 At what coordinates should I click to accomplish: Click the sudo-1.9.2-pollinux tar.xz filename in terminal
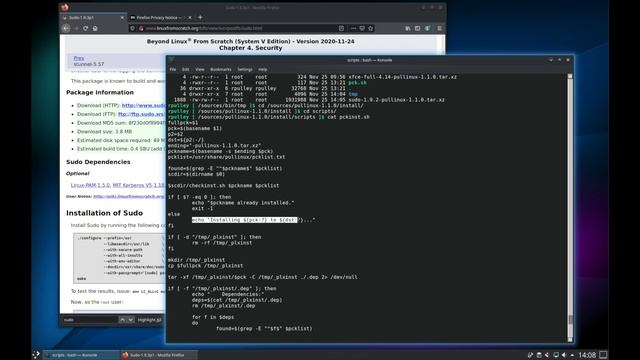tap(396, 100)
